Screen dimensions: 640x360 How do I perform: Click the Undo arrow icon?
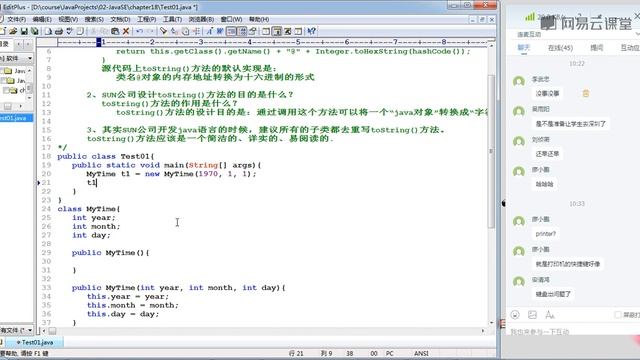140,31
